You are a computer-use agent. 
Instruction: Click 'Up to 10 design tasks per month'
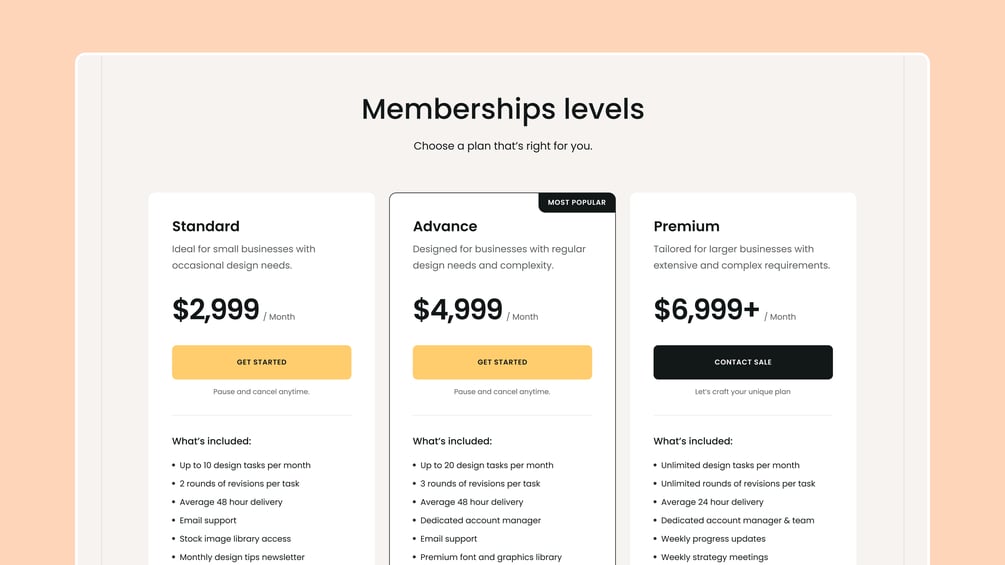245,465
